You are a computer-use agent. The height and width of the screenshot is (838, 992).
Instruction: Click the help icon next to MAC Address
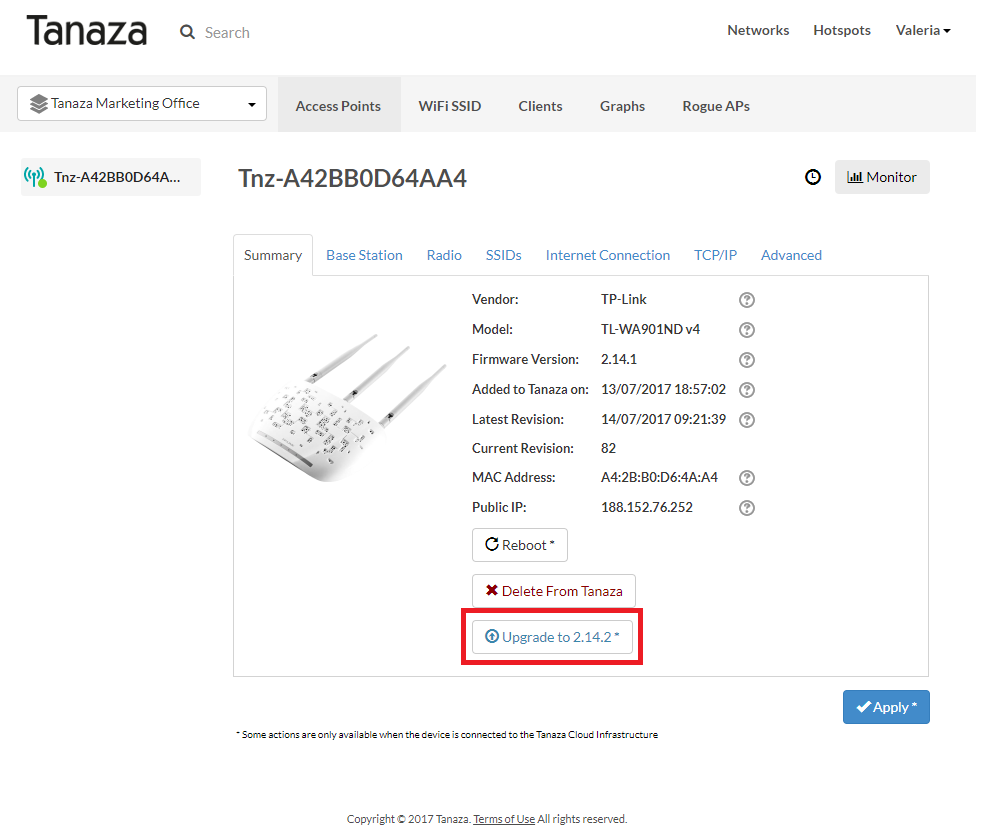point(747,478)
